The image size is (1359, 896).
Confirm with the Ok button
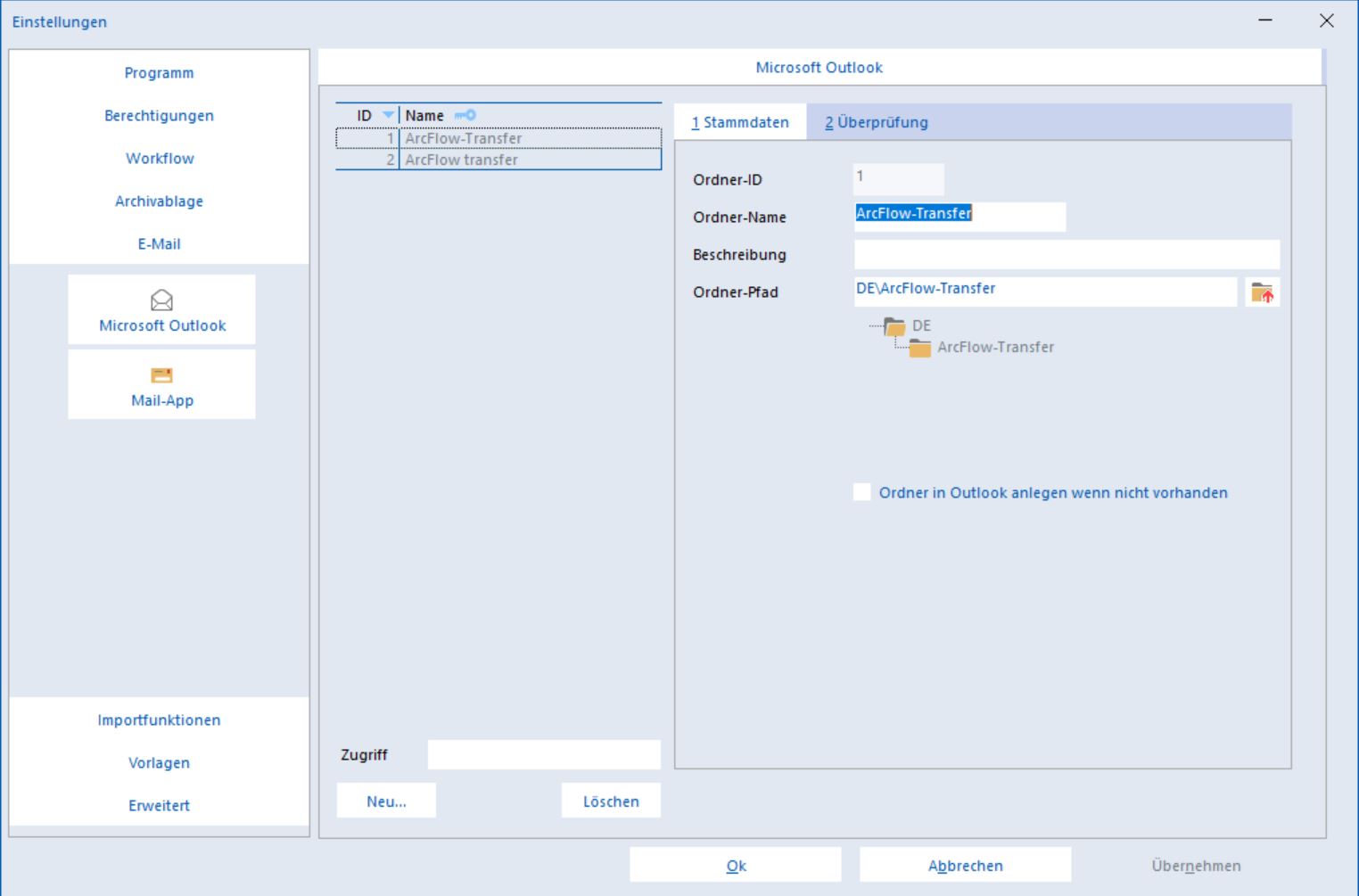(x=736, y=865)
